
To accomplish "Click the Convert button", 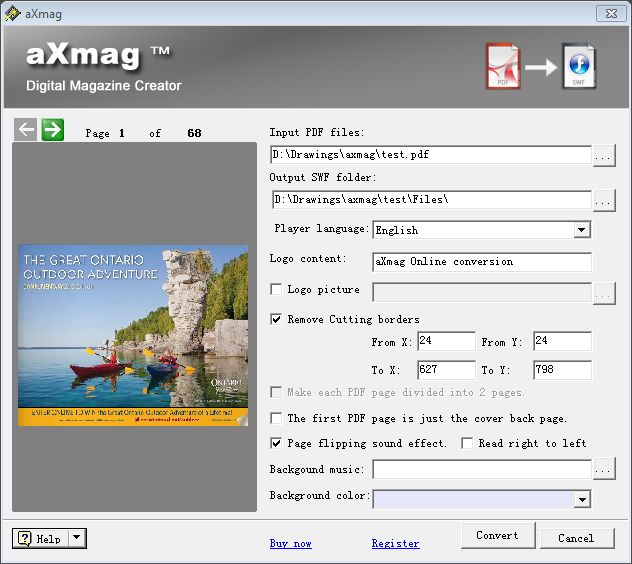I will 498,535.
